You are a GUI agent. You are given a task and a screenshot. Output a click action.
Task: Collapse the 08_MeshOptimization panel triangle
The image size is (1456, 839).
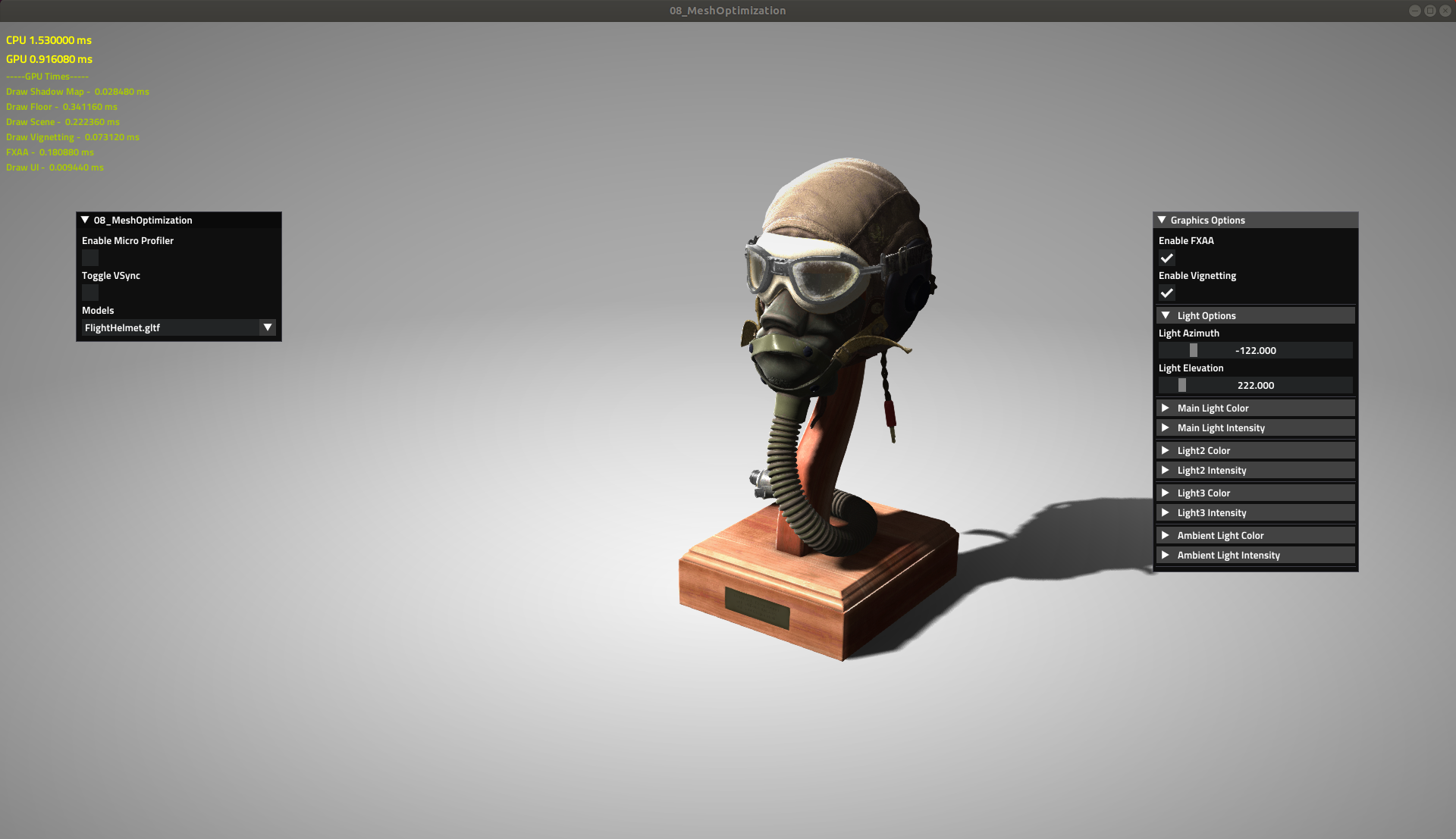85,220
